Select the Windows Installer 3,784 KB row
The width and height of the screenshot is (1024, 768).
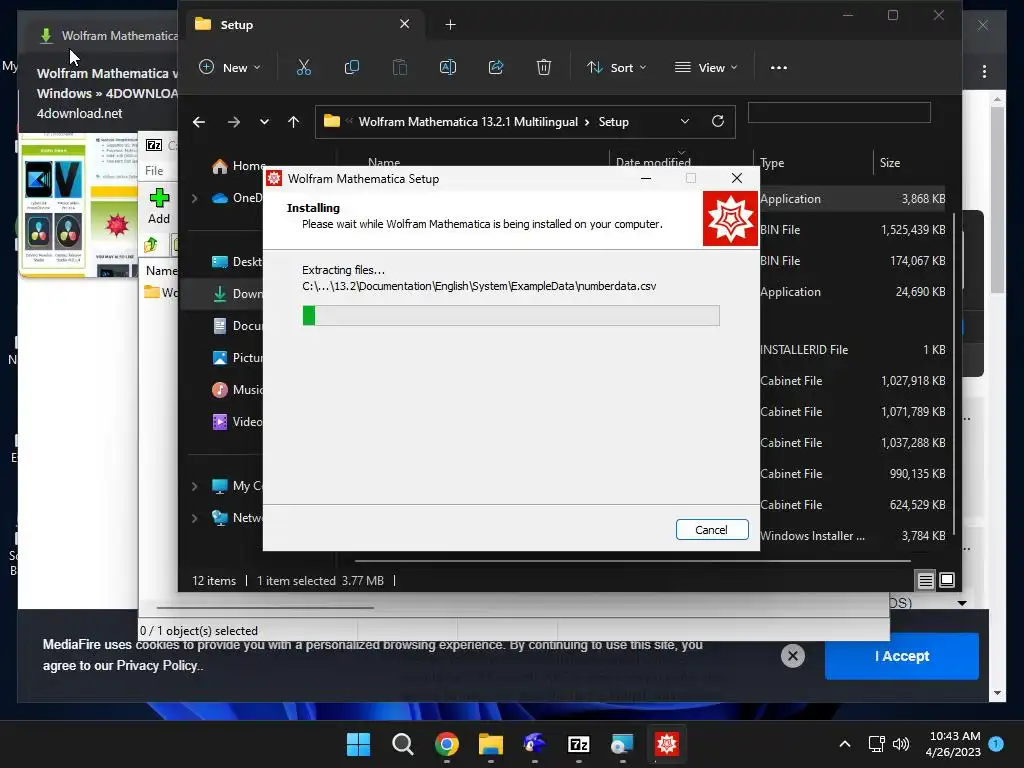tap(852, 536)
